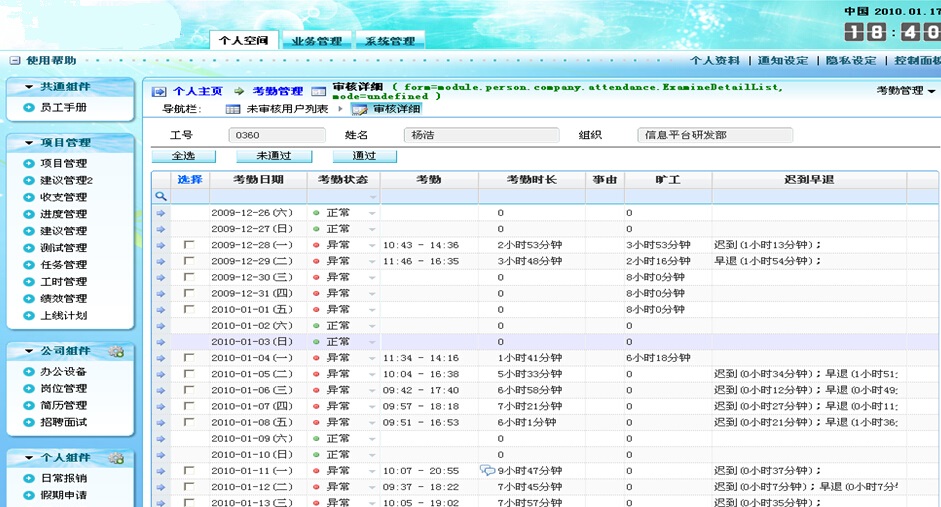Collapse the 项目管理 sidebar section
The width and height of the screenshot is (941, 507).
coord(29,143)
